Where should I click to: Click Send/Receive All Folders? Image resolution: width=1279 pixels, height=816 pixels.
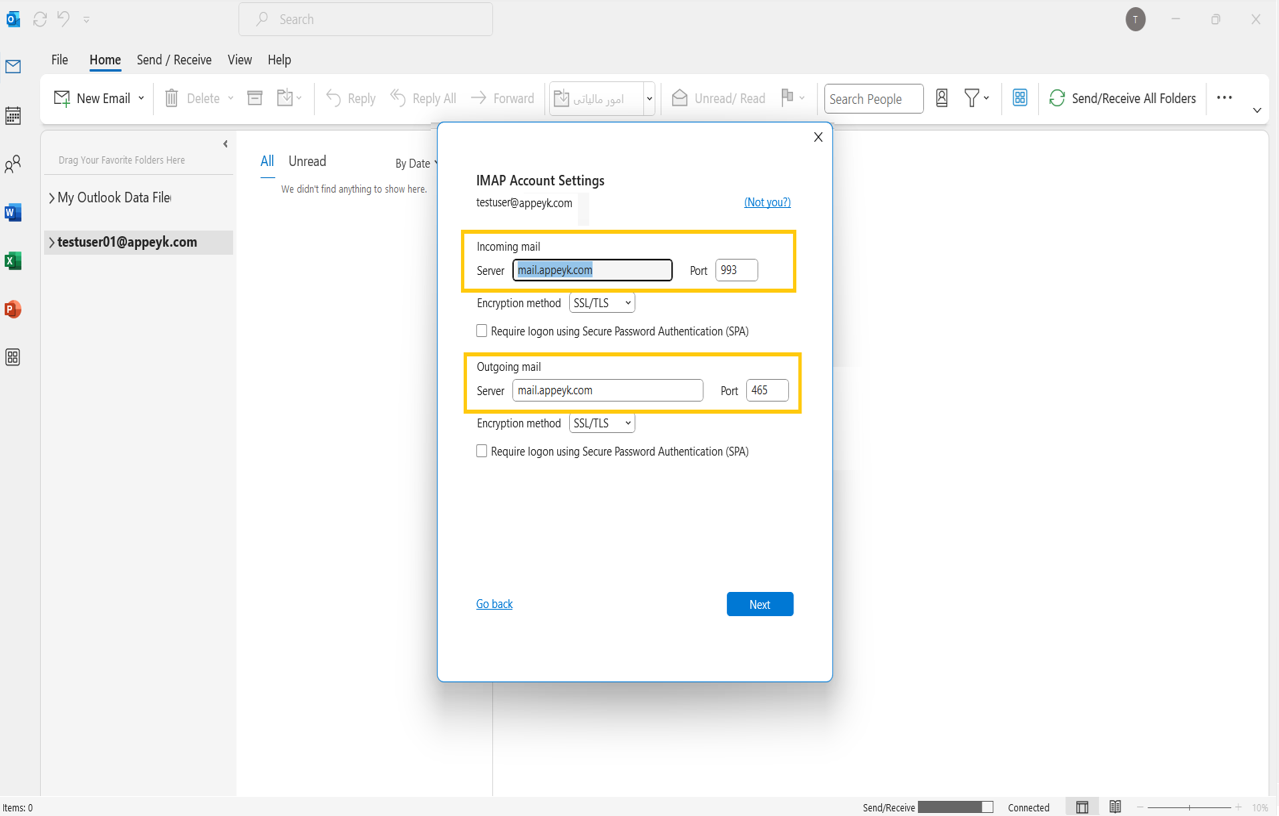point(1122,98)
